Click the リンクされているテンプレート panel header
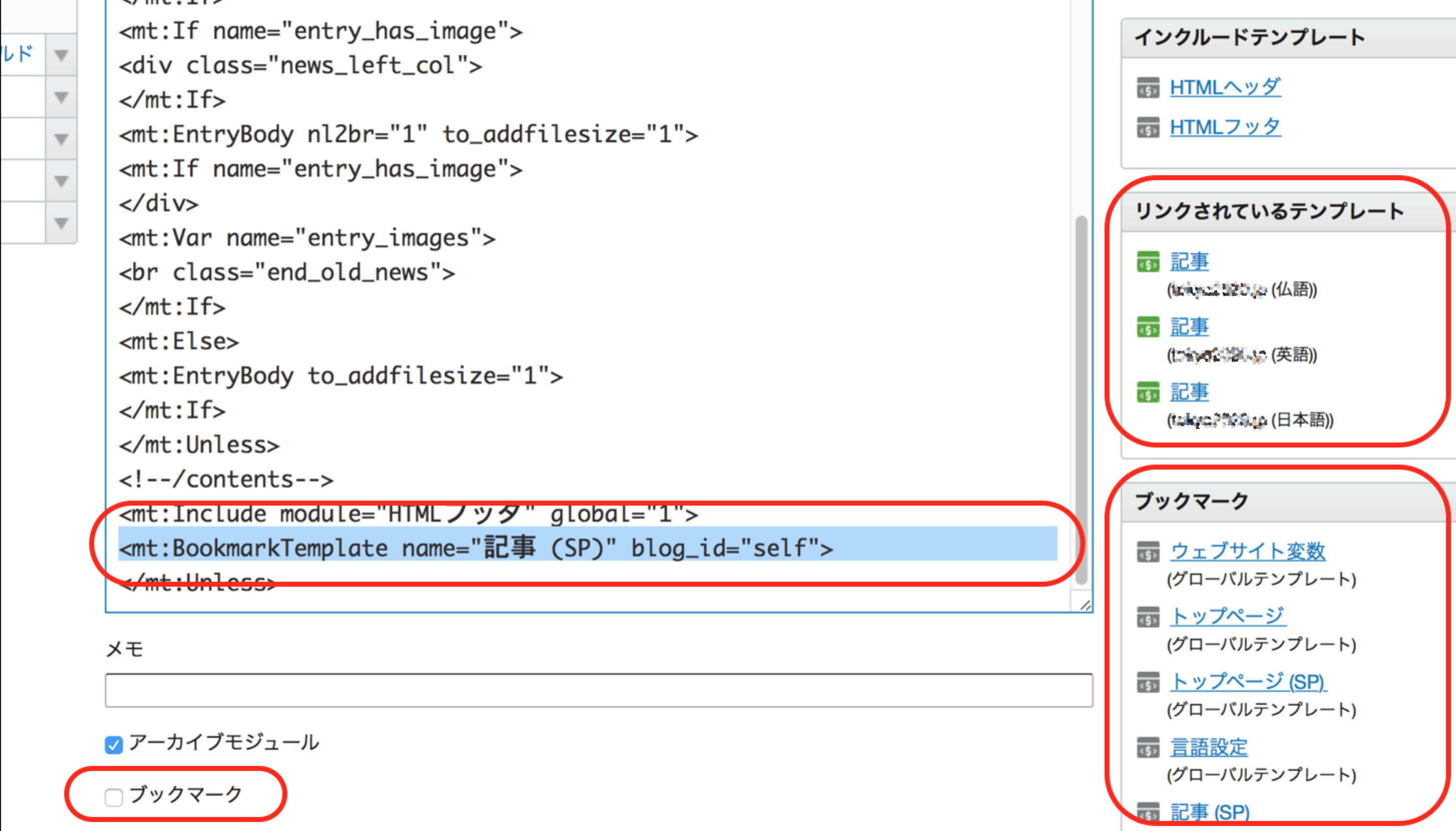This screenshot has height=831, width=1456. (x=1289, y=212)
